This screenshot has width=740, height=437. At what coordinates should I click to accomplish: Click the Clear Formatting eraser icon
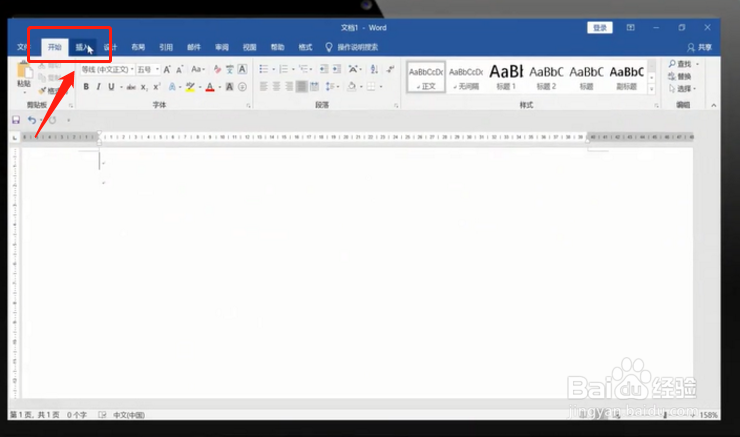[217, 69]
